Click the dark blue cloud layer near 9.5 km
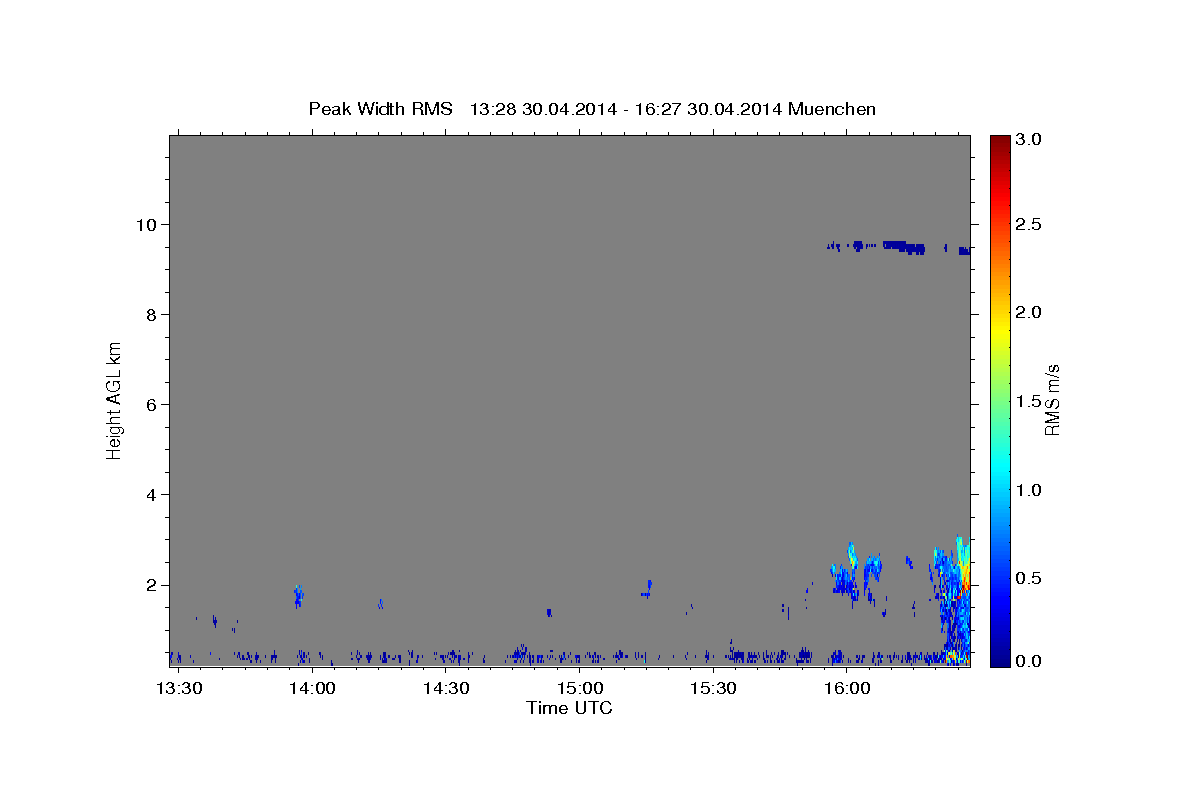 point(898,247)
